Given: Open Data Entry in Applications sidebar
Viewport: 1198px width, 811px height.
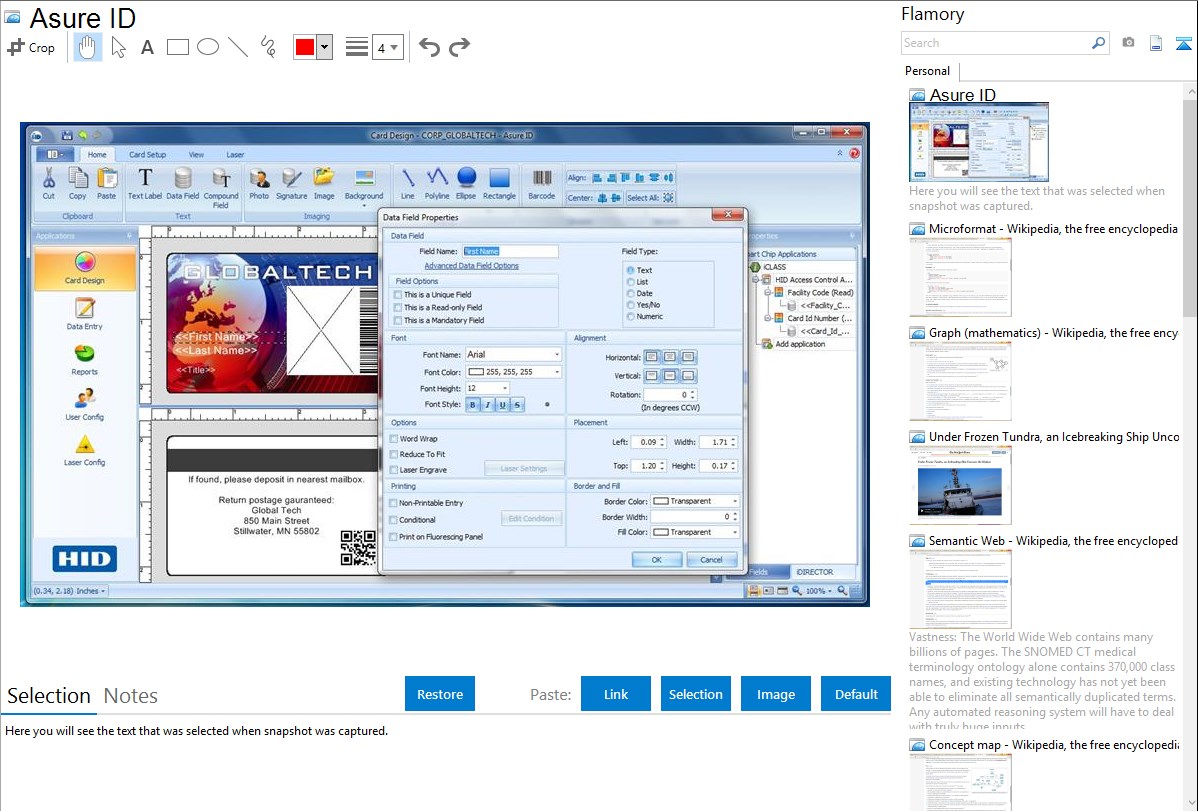Looking at the screenshot, I should [84, 314].
